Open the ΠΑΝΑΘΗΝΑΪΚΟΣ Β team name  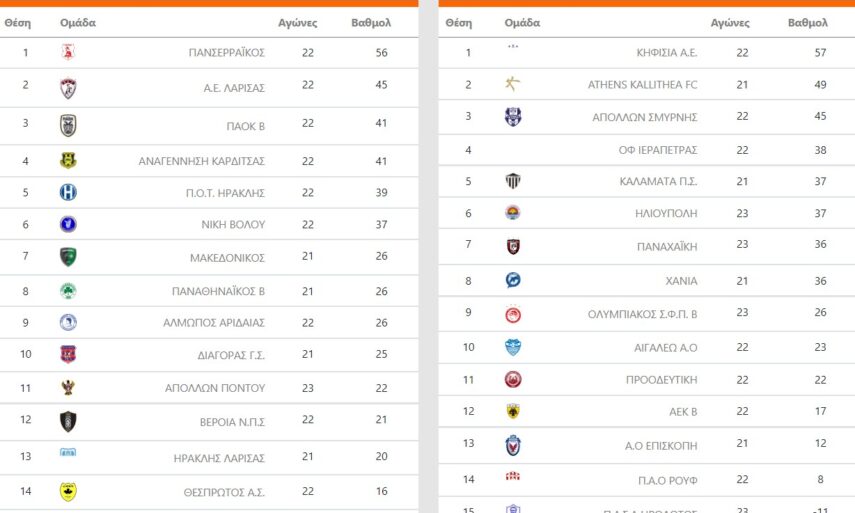click(218, 292)
